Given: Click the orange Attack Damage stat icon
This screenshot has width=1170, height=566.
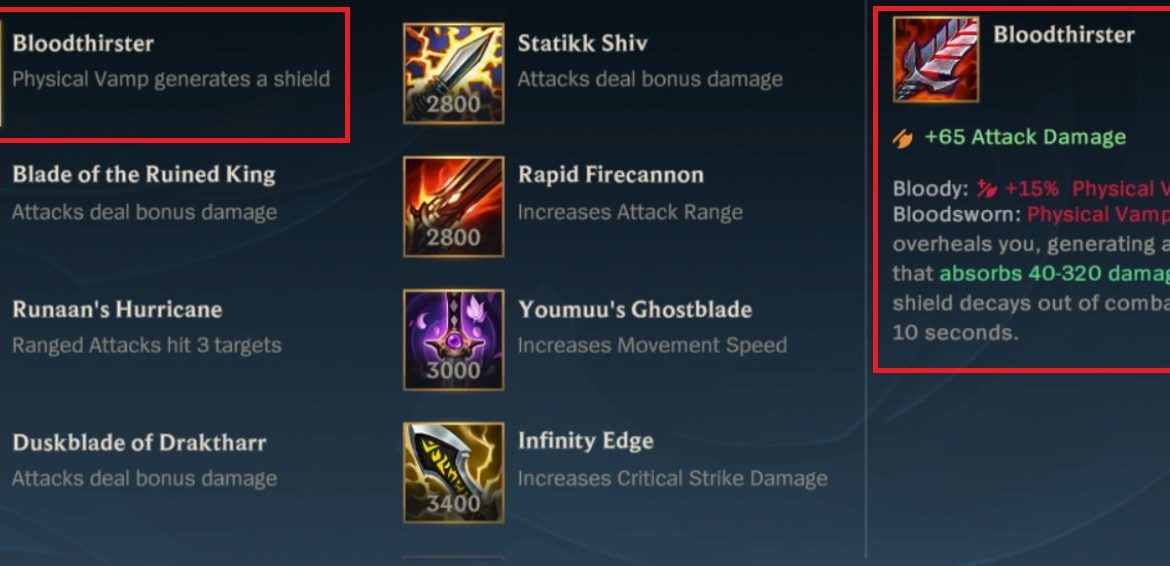Looking at the screenshot, I should pyautogui.click(x=902, y=138).
